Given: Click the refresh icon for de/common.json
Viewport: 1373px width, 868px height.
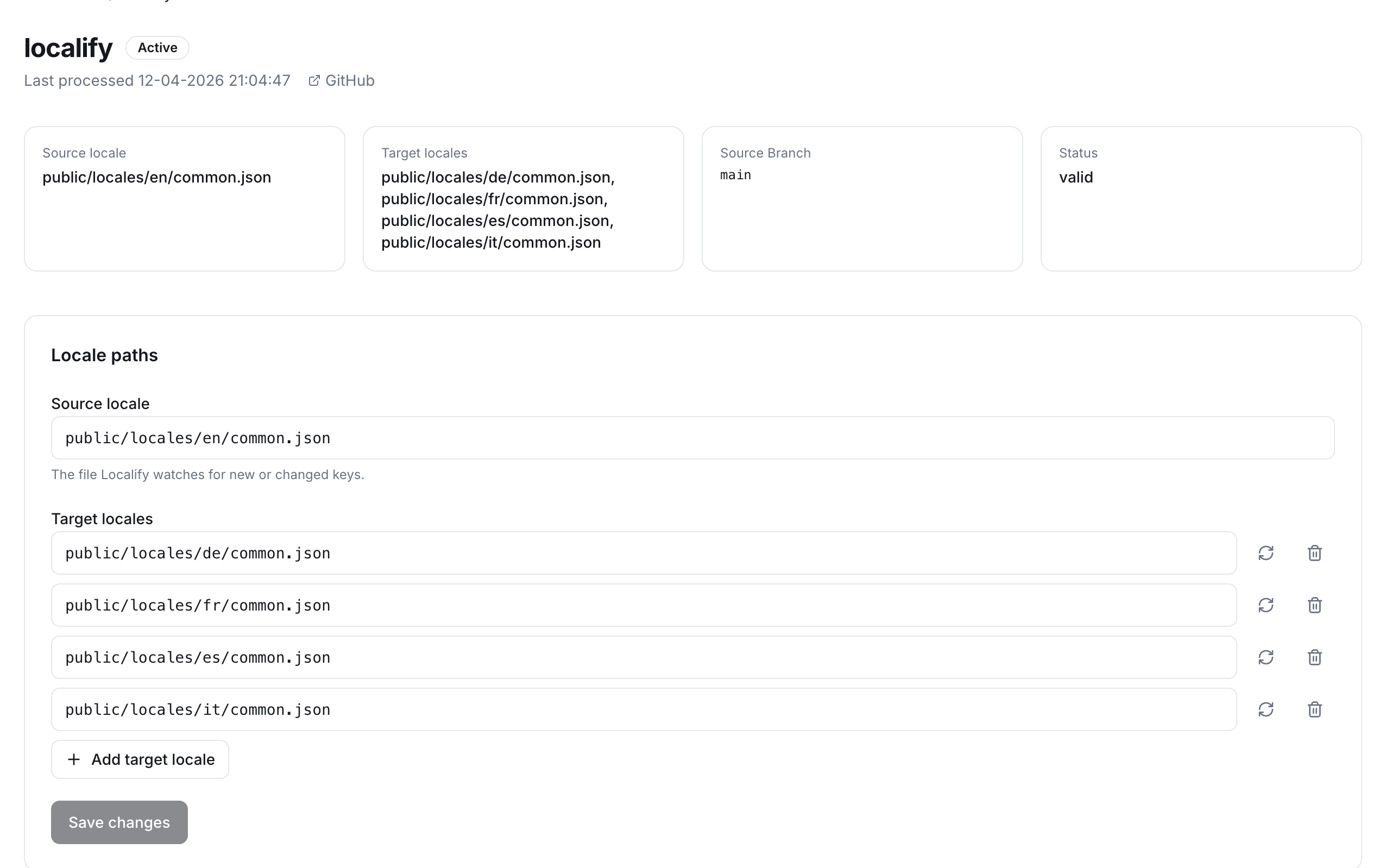Looking at the screenshot, I should (x=1266, y=552).
